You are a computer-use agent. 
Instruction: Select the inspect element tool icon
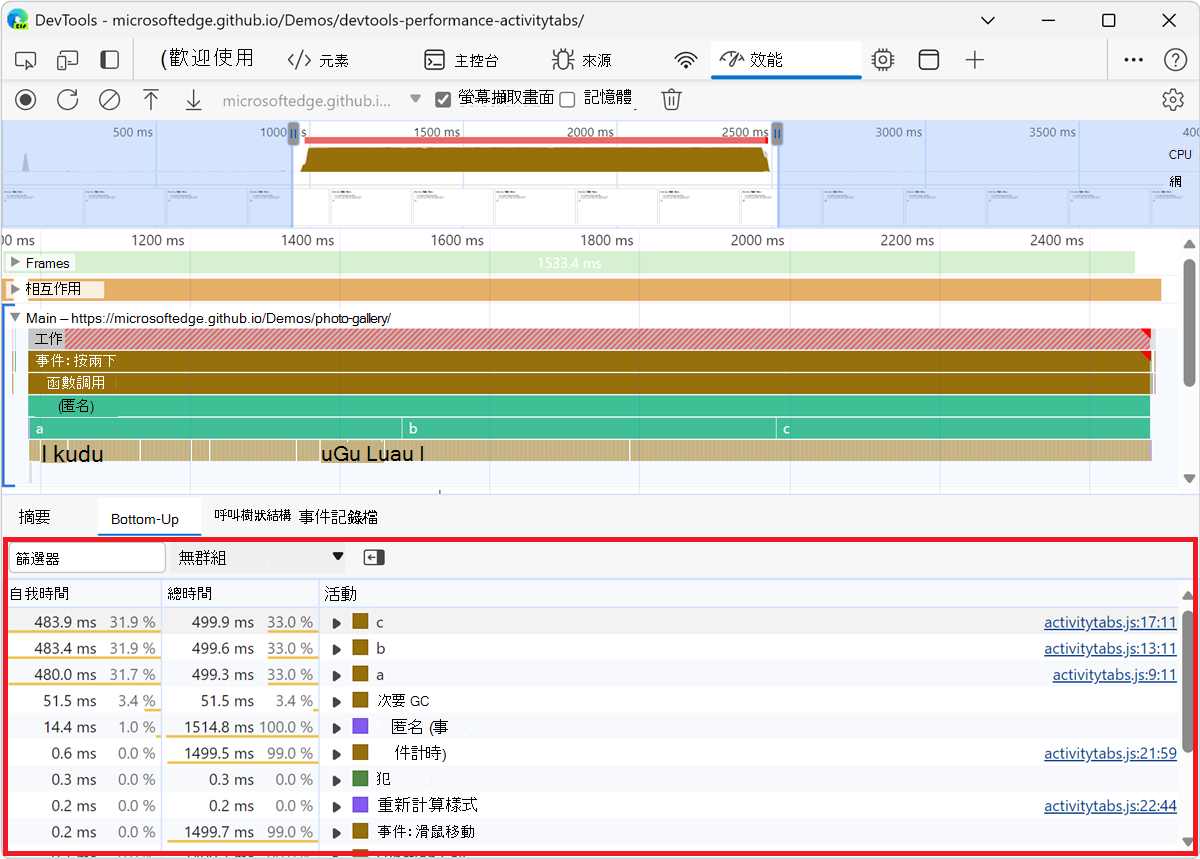[x=25, y=60]
